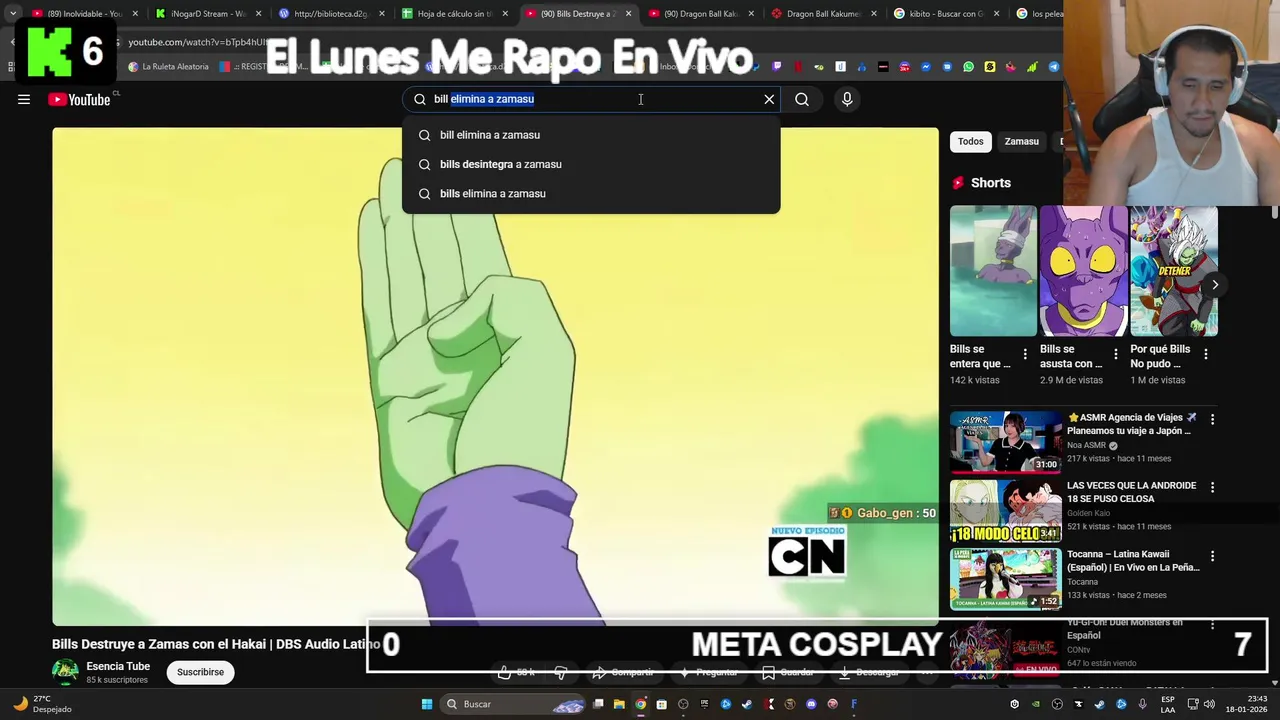
Task: Close the "Dragon Ball Kakumei" browser tab
Action: click(873, 14)
